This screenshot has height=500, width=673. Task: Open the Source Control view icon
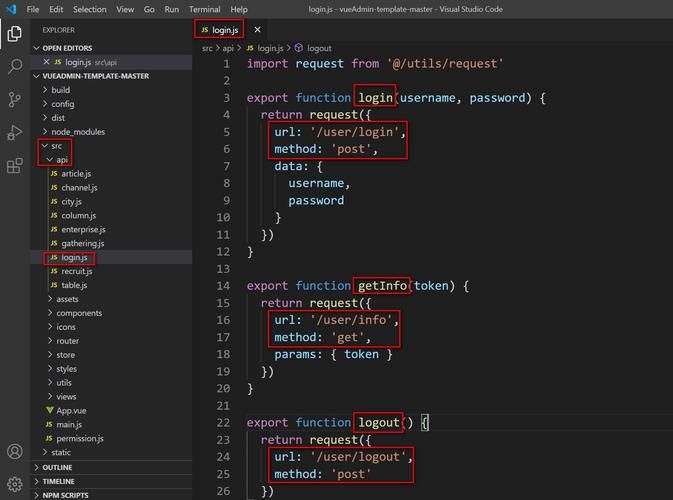tap(15, 100)
